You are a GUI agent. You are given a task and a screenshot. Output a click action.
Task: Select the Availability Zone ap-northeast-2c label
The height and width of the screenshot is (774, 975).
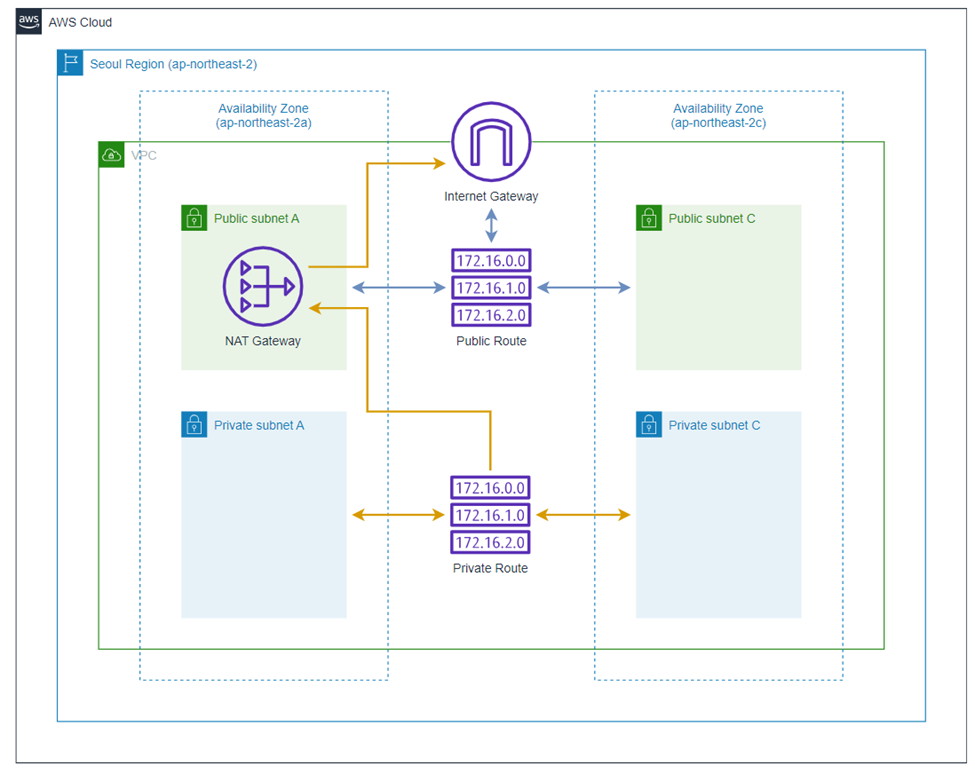[718, 115]
